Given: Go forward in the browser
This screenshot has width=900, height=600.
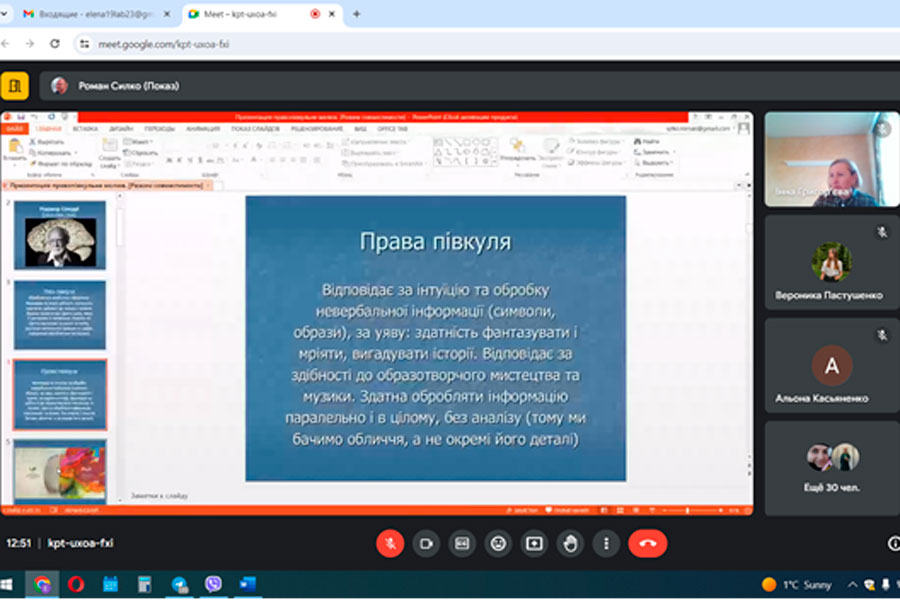Looking at the screenshot, I should 30,44.
